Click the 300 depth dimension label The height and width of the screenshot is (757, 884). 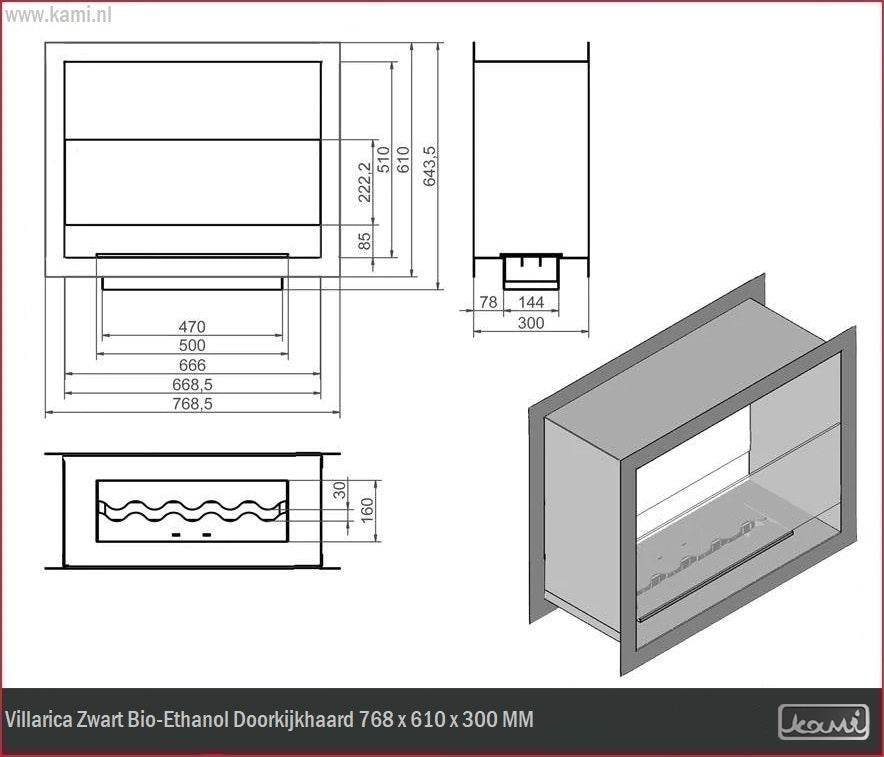pos(531,322)
